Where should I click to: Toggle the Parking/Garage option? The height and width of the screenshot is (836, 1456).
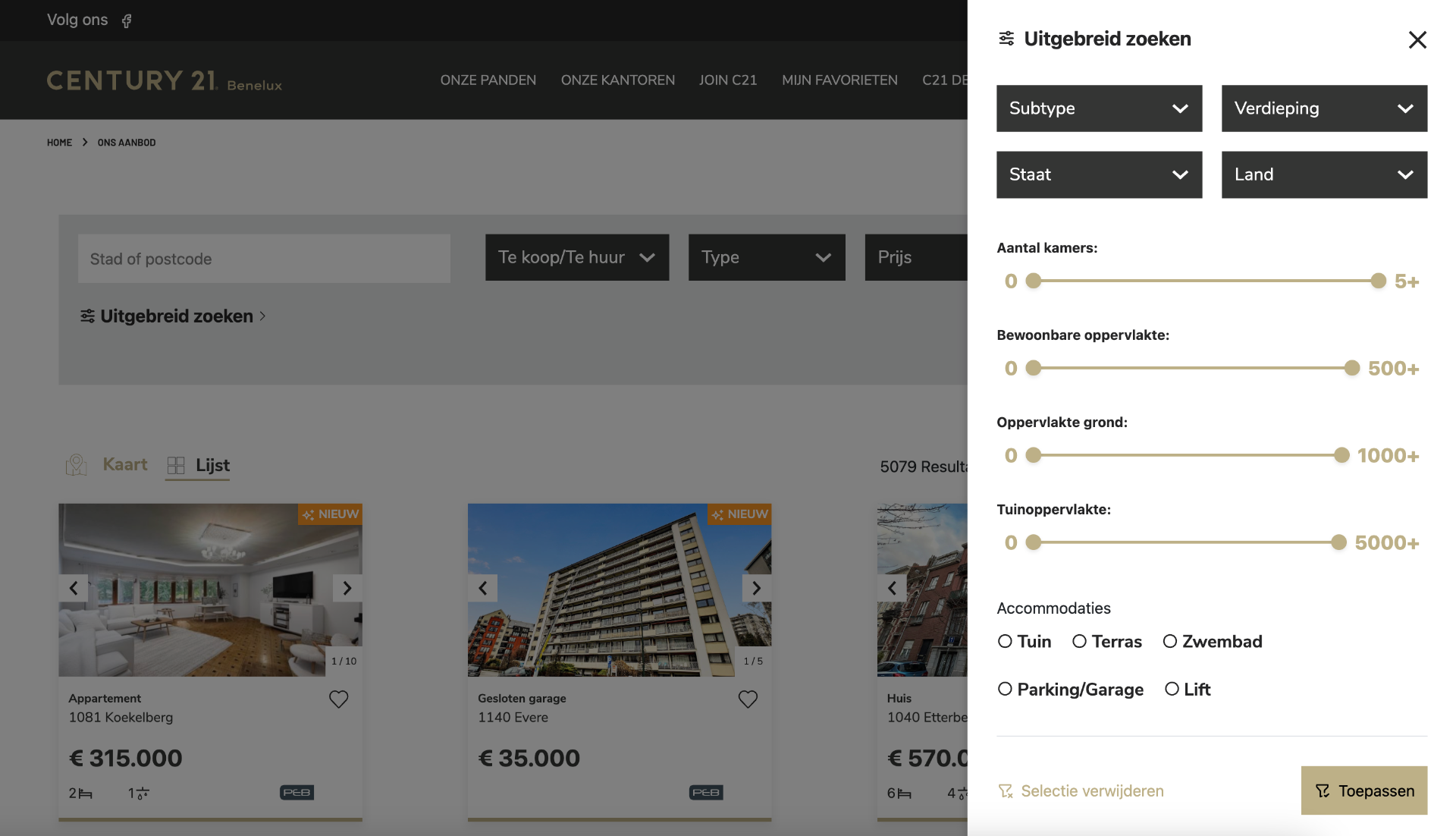[1005, 689]
